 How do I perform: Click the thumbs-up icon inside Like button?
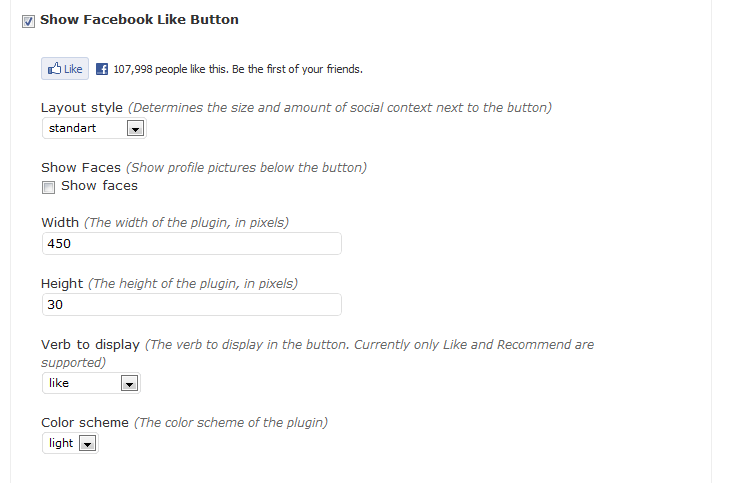54,69
